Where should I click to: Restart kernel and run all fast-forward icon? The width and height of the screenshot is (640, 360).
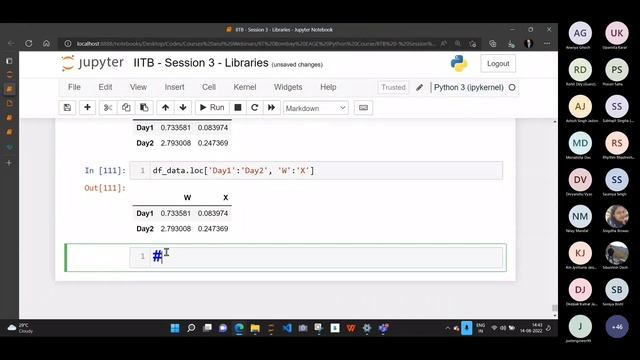click(x=271, y=108)
